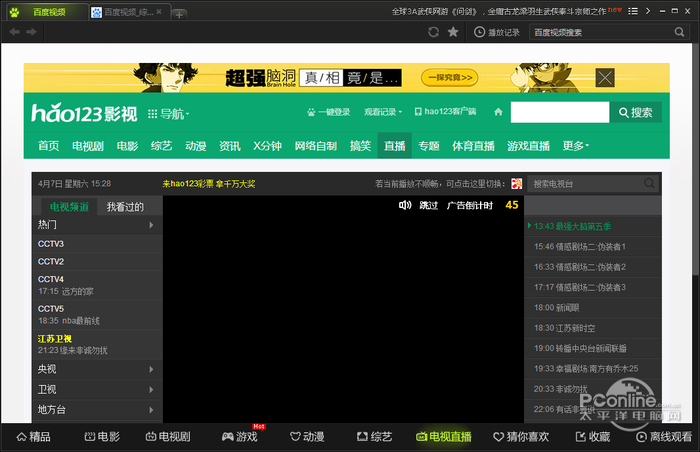Screen dimensions: 700x452
Task: Switch to the 我看过的 tab
Action: pos(125,207)
